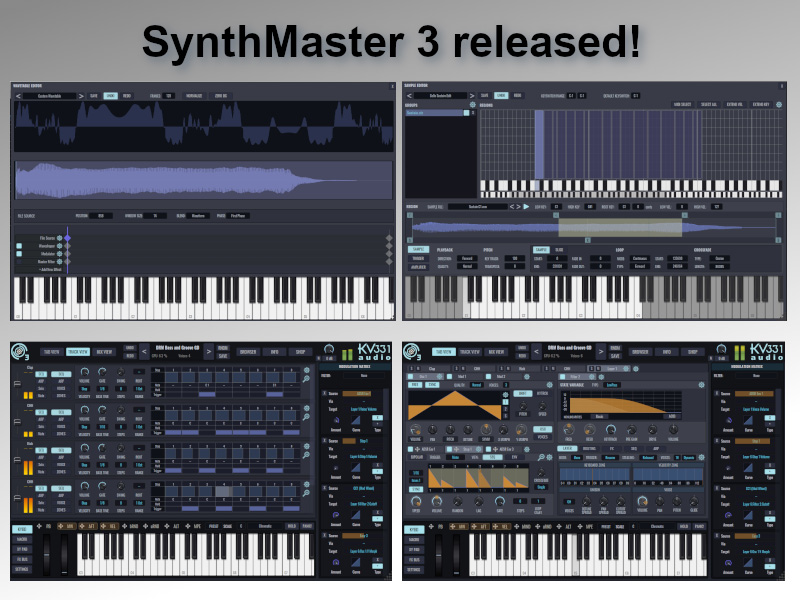800x600 pixels.
Task: Open the playback Direction dropdown in Sample Editor
Action: click(x=467, y=259)
